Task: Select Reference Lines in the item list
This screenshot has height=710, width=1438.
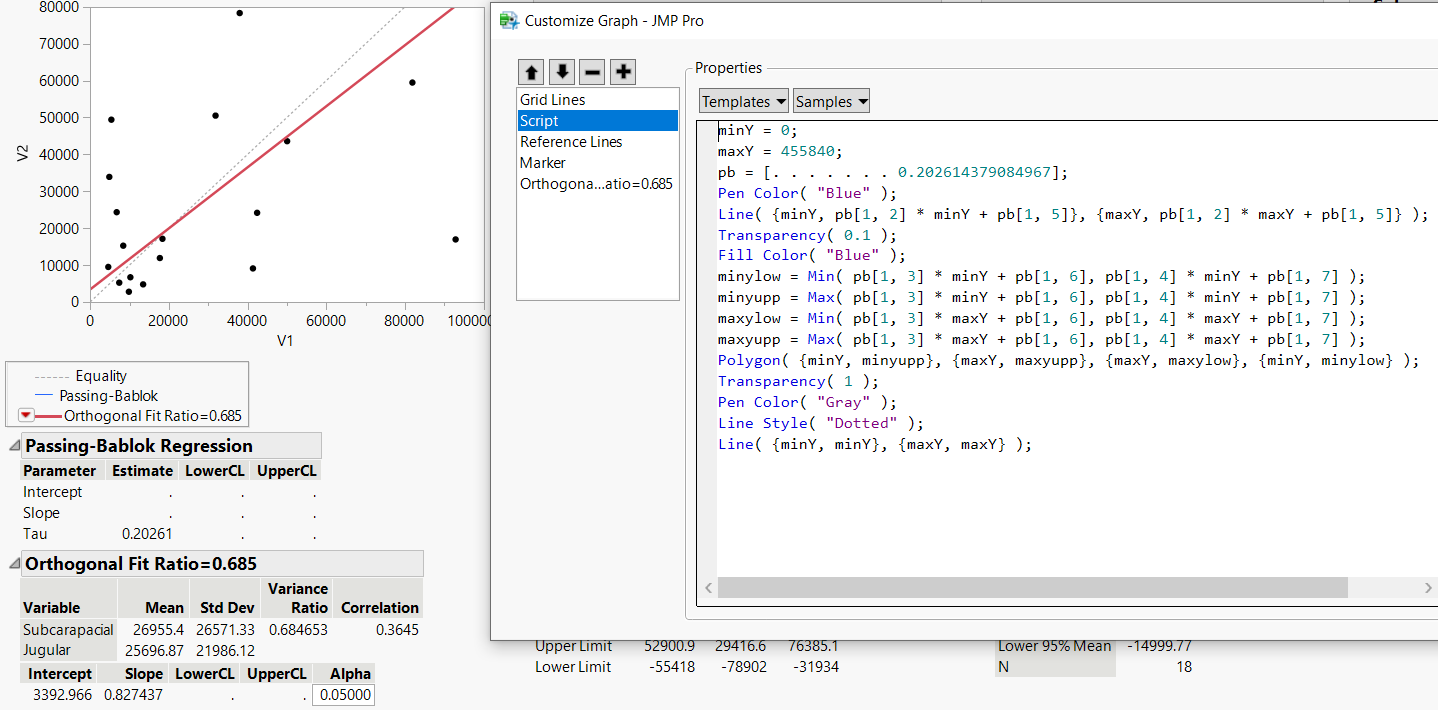Action: (570, 141)
